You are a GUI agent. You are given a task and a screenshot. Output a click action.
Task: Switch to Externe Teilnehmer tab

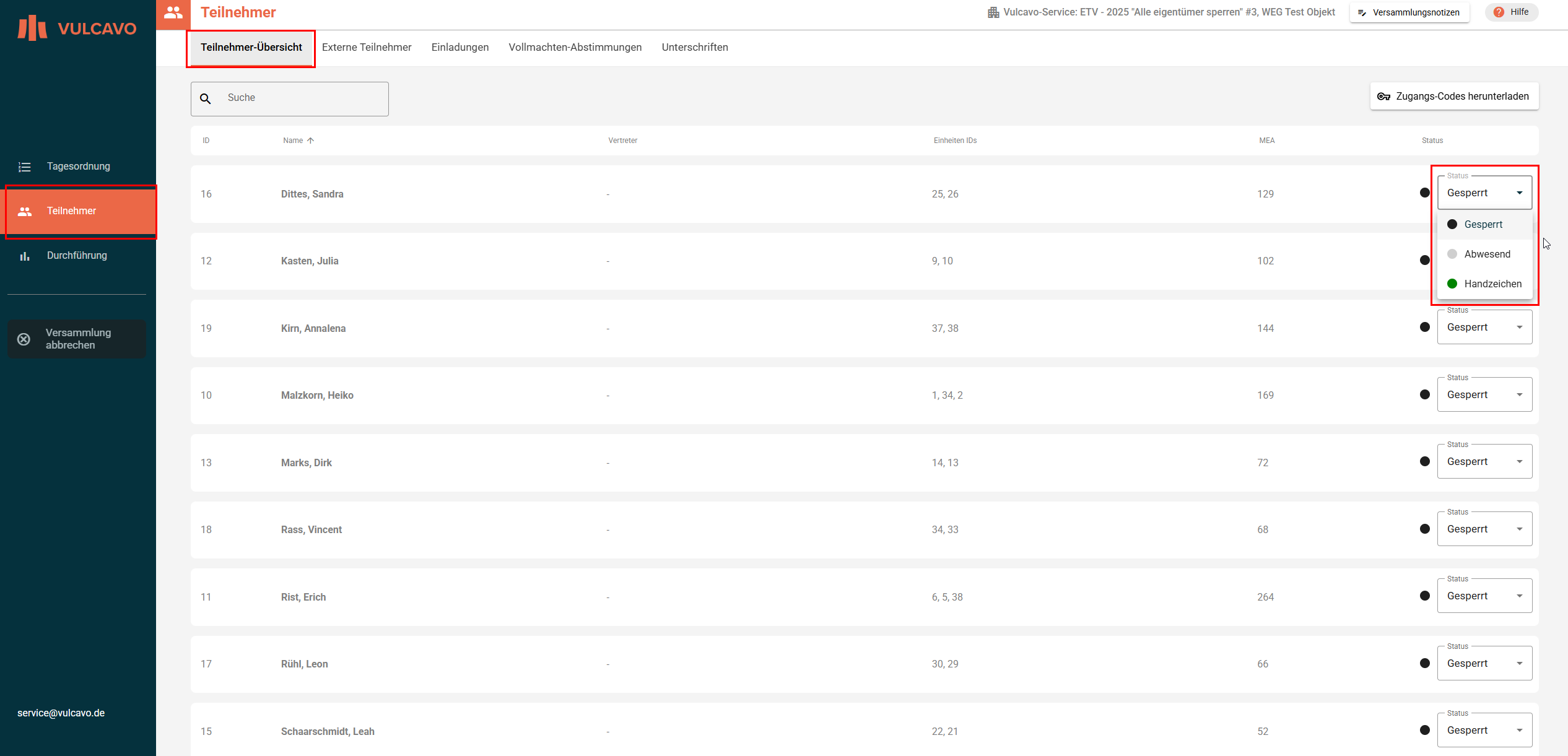(367, 48)
